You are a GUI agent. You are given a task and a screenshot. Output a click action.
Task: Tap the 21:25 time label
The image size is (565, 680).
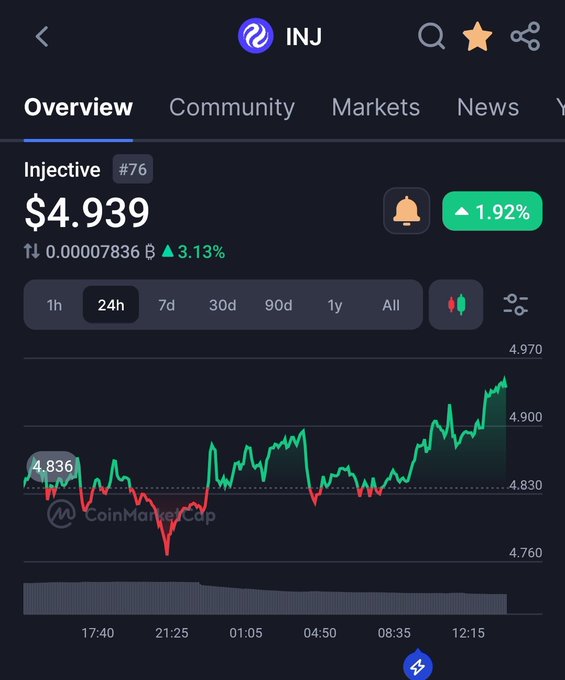coord(172,633)
